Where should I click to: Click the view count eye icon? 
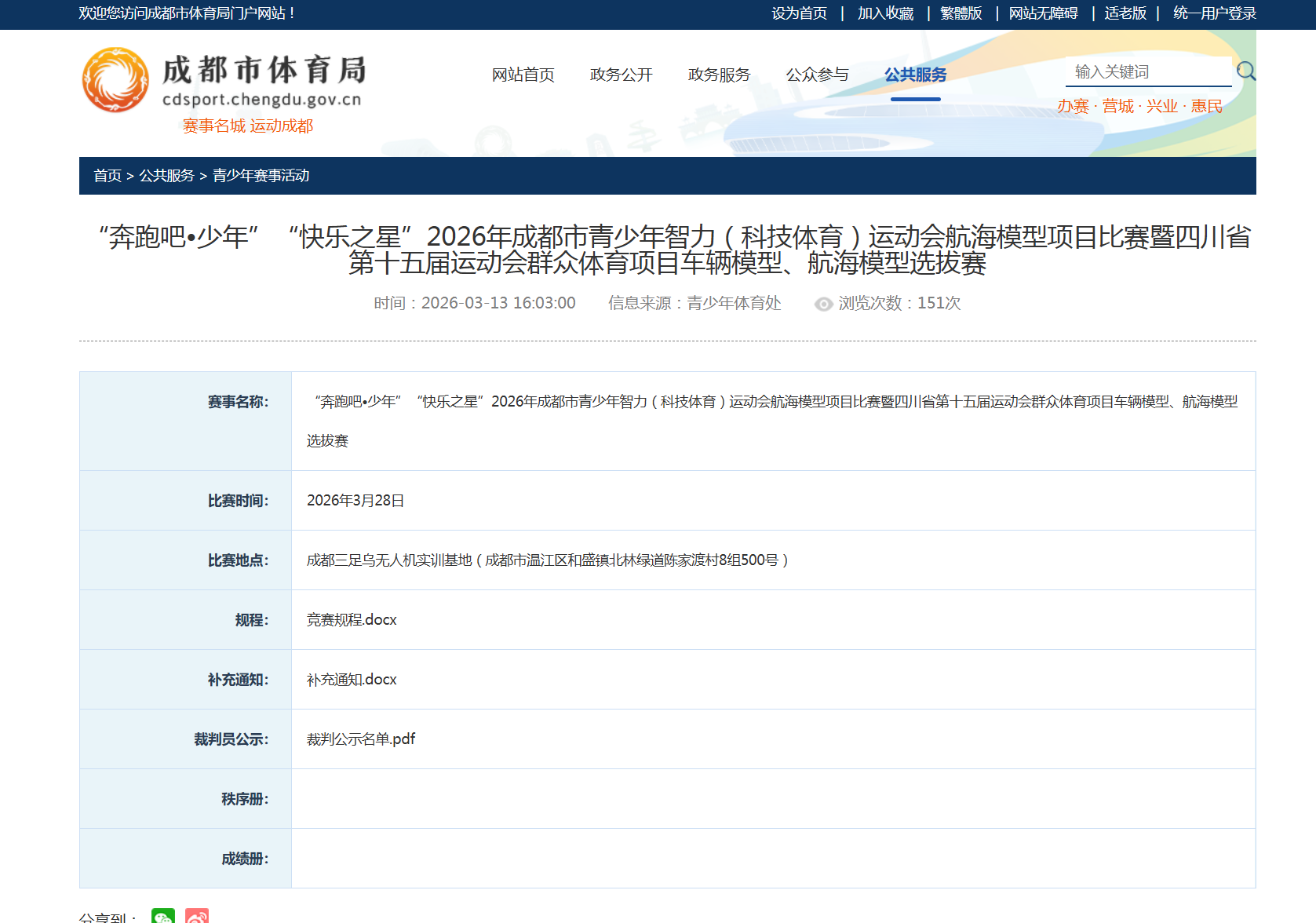823,304
